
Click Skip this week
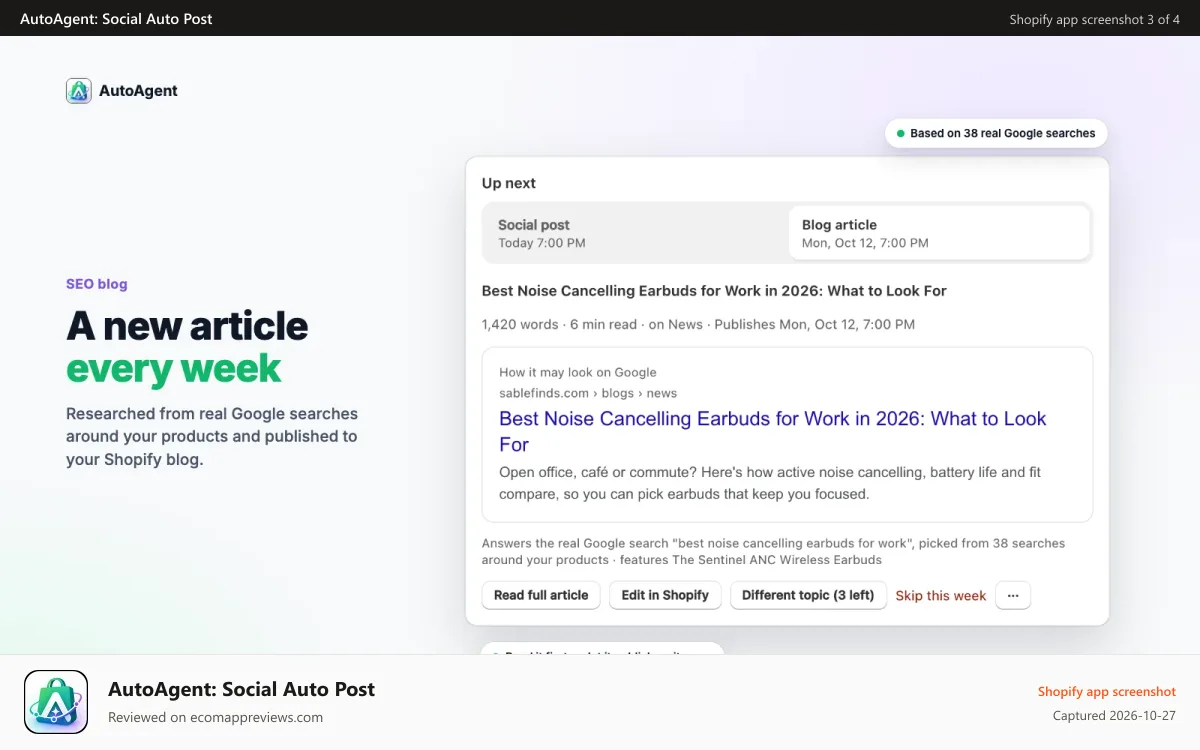[941, 595]
